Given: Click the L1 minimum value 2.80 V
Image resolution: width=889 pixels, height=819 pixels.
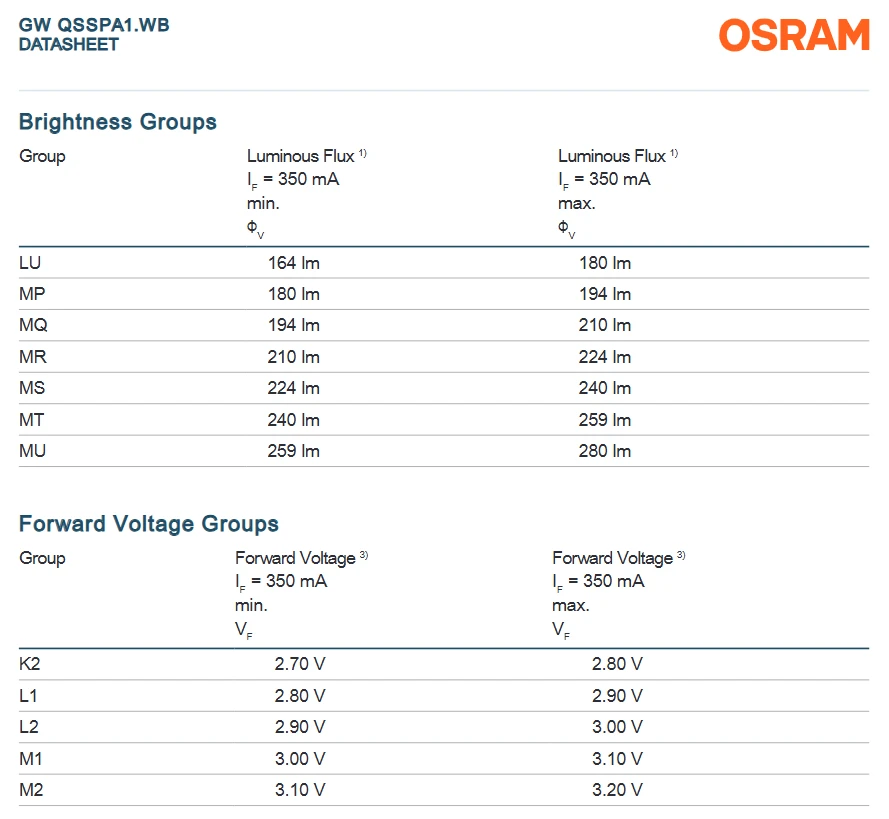Looking at the screenshot, I should pos(300,695).
